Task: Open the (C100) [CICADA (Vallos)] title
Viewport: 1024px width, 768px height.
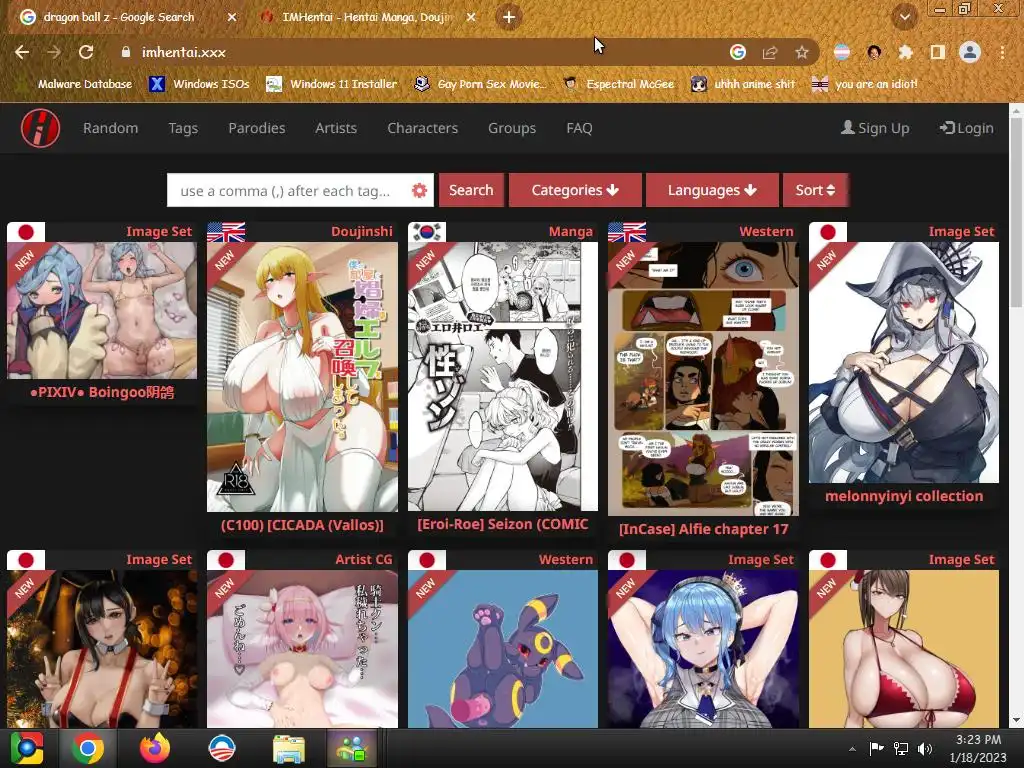Action: point(302,525)
